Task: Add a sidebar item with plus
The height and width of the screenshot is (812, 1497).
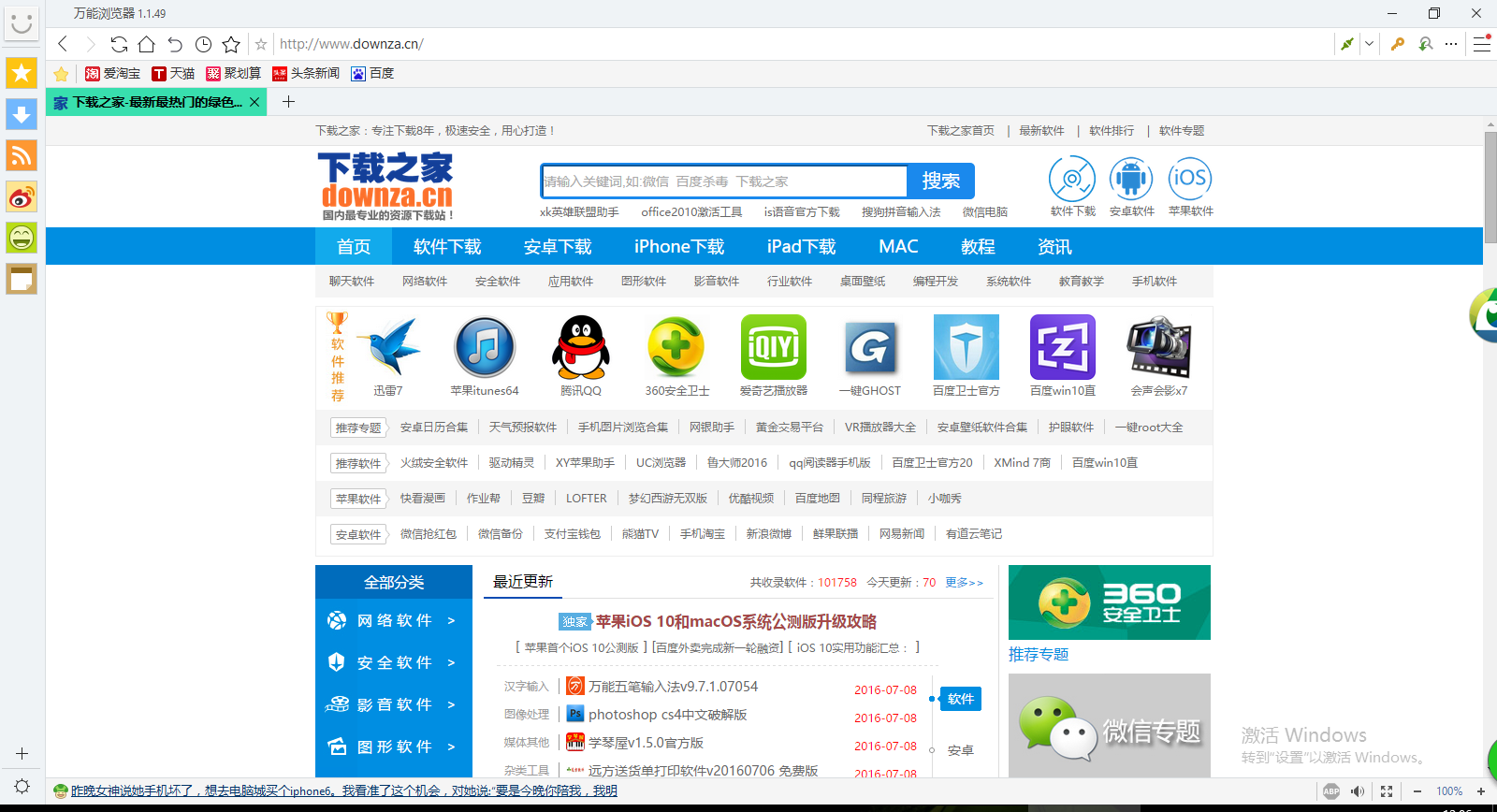Action: click(x=22, y=753)
